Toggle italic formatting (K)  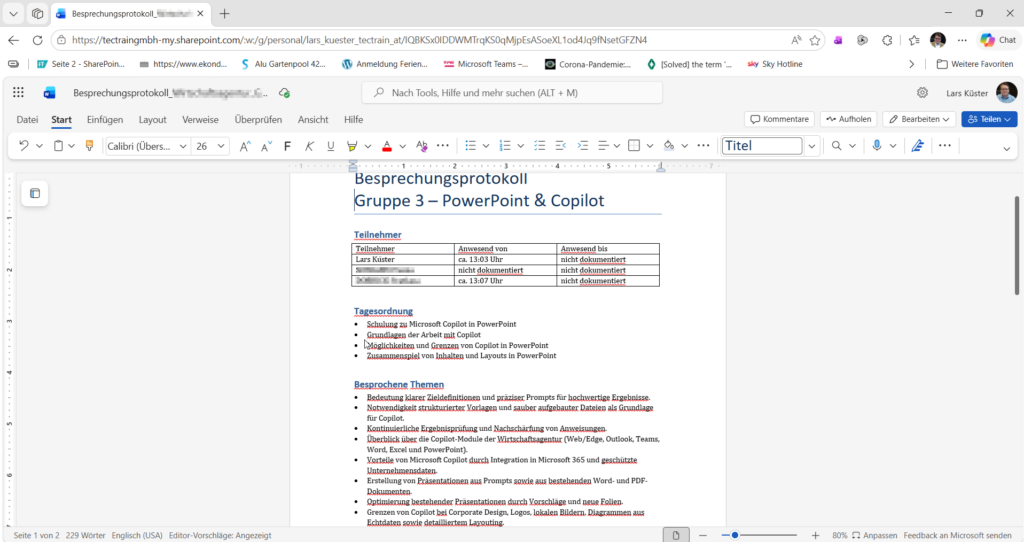pos(309,146)
